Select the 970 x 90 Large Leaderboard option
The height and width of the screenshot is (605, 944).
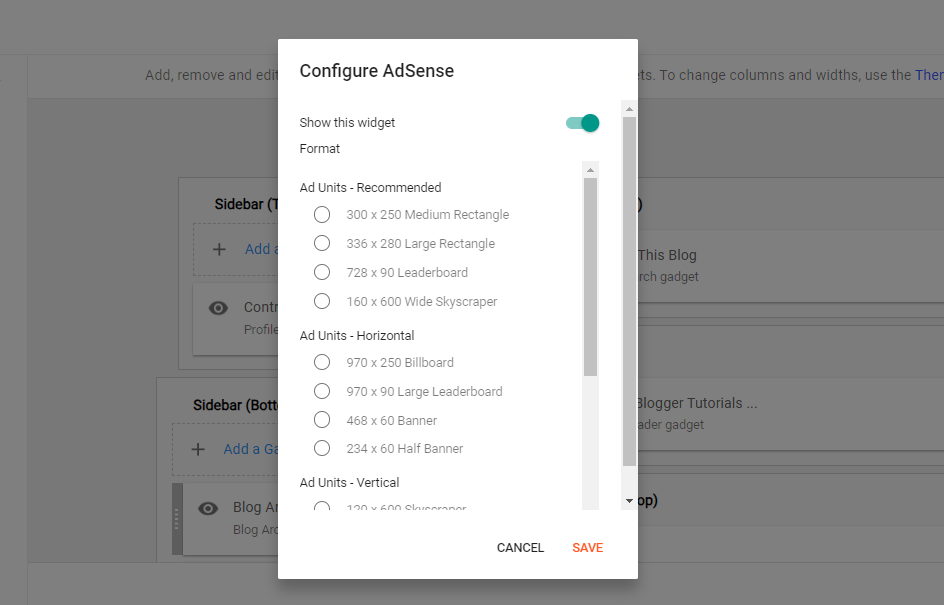coord(321,391)
